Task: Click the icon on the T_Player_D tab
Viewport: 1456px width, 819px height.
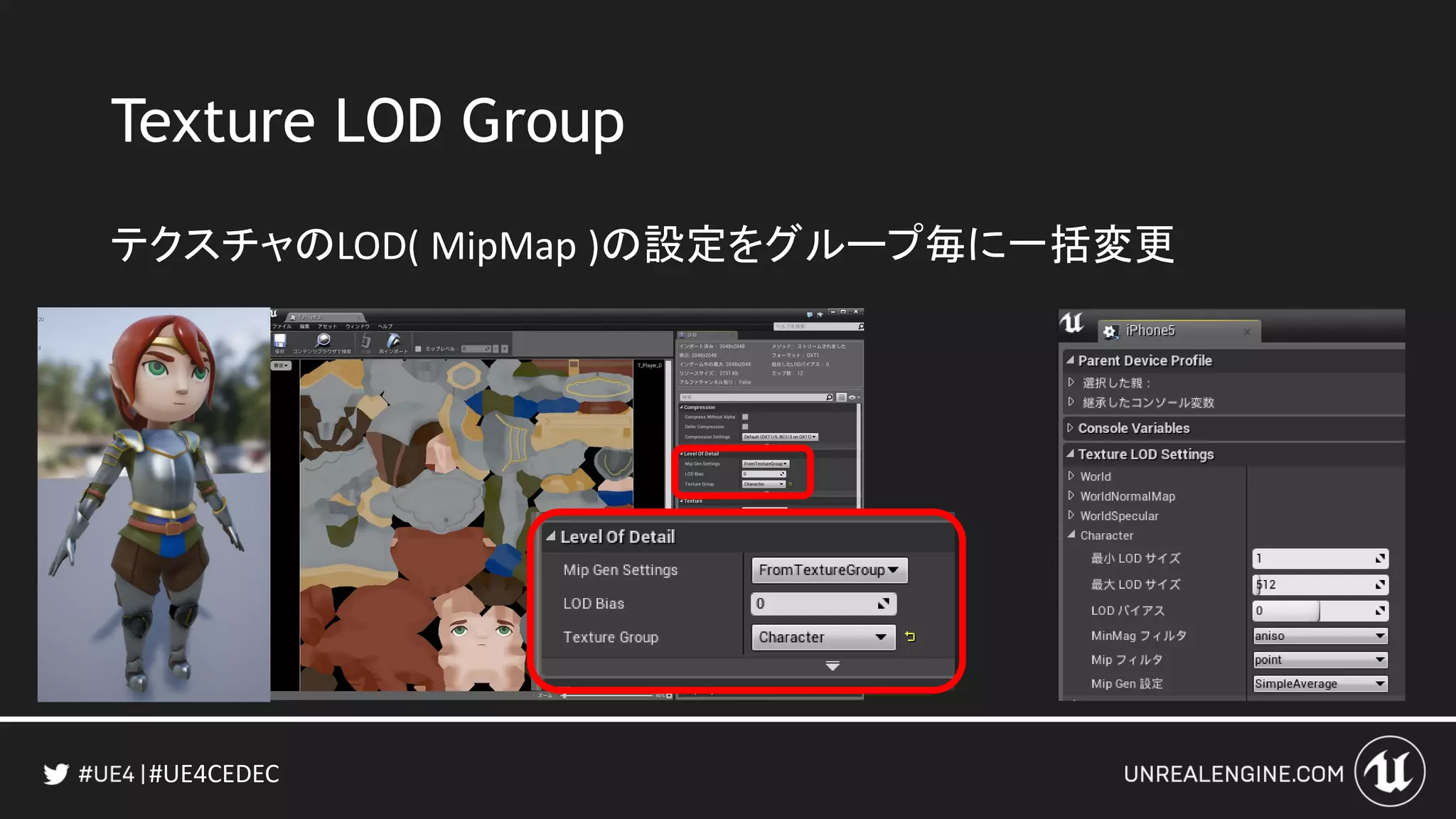Action: pos(292,317)
